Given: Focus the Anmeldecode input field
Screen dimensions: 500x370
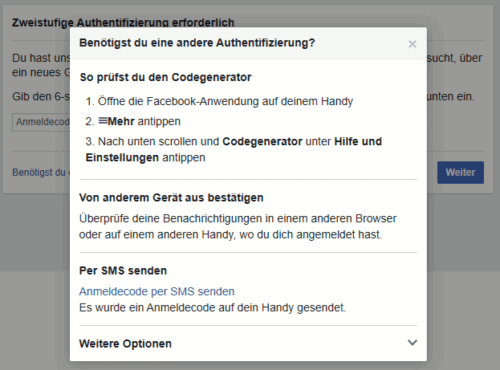Looking at the screenshot, I should (x=41, y=122).
